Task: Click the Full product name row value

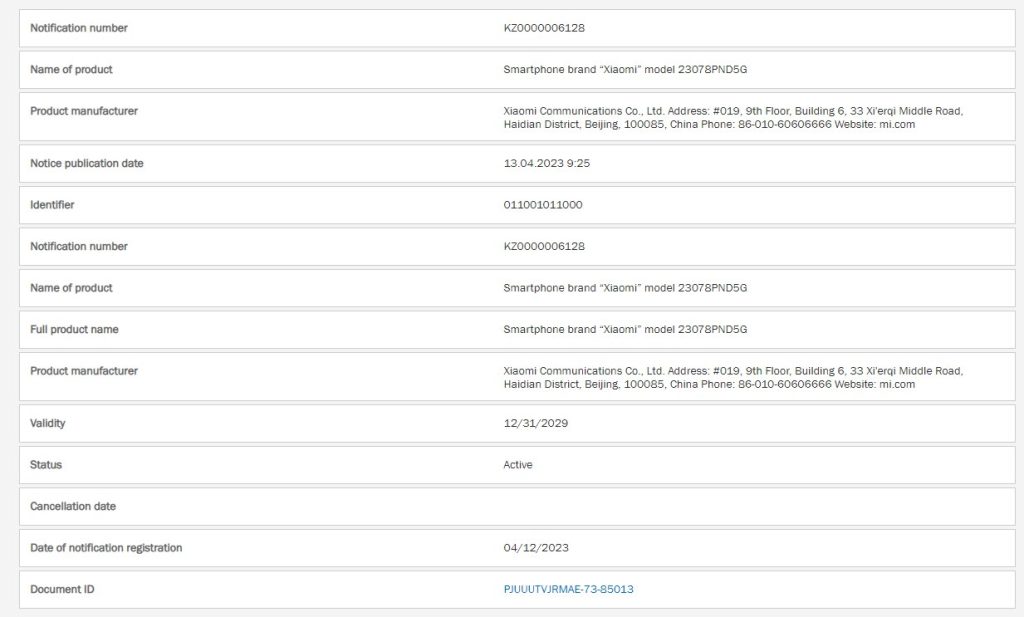Action: (x=625, y=329)
